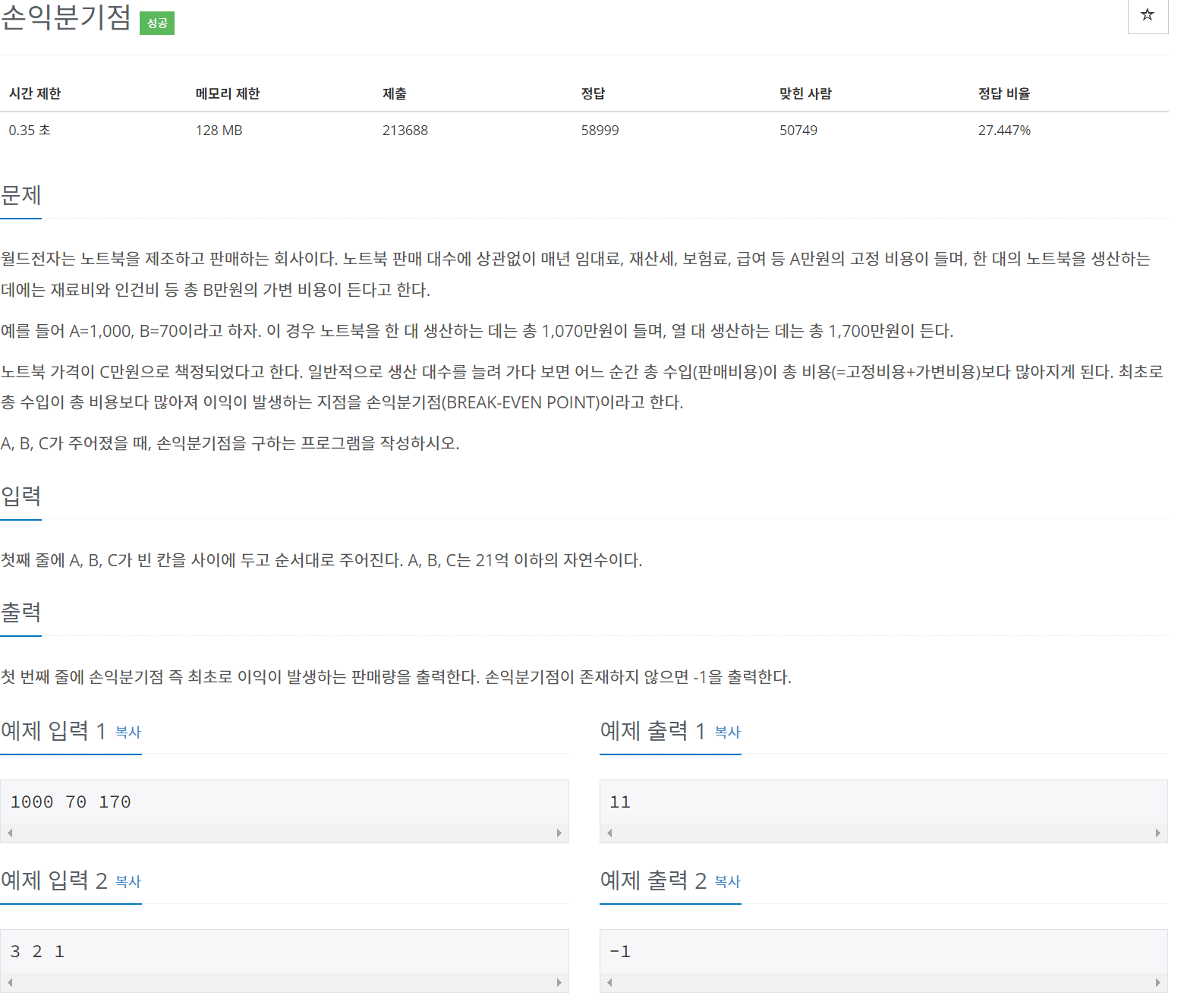This screenshot has width=1184, height=1008.
Task: Click the input description starting '첫째 줄에 A, B, C가'
Action: pos(322,560)
